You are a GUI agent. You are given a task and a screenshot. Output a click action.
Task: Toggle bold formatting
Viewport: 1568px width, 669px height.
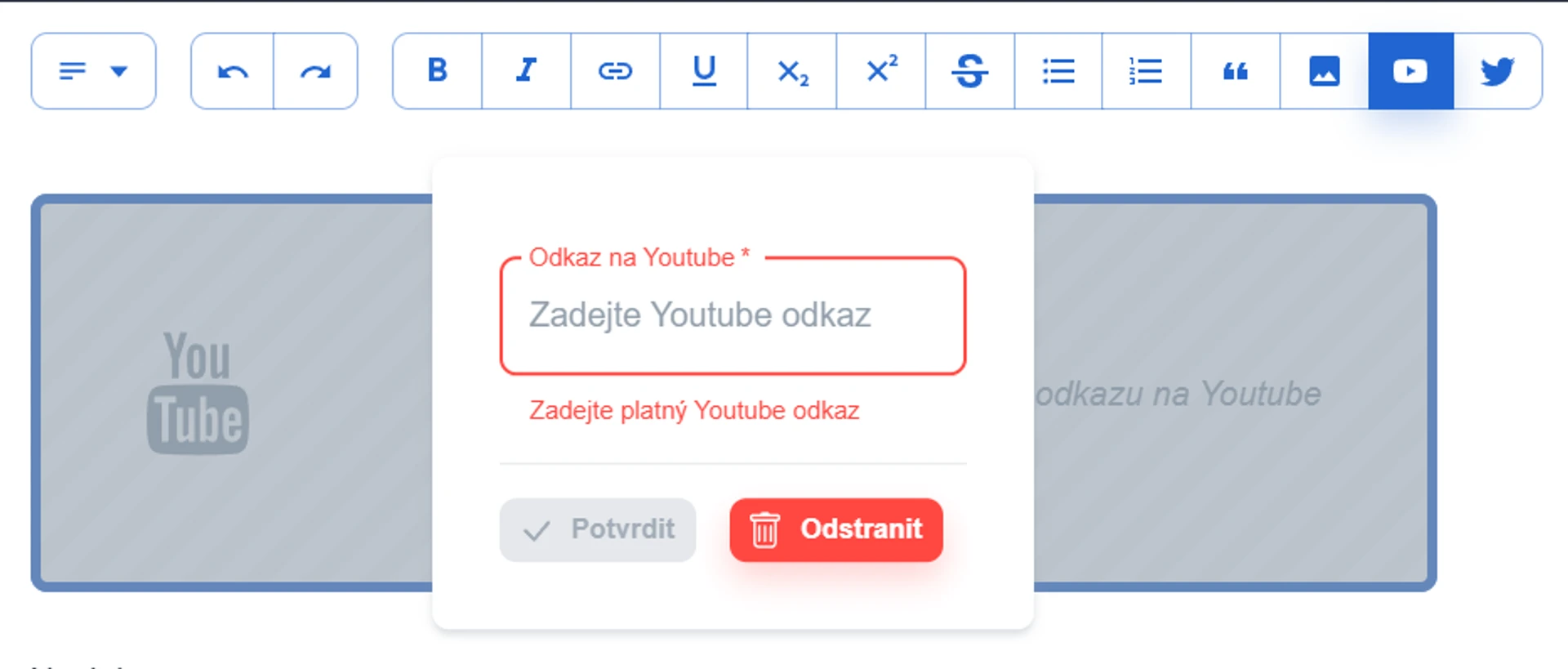pos(438,71)
